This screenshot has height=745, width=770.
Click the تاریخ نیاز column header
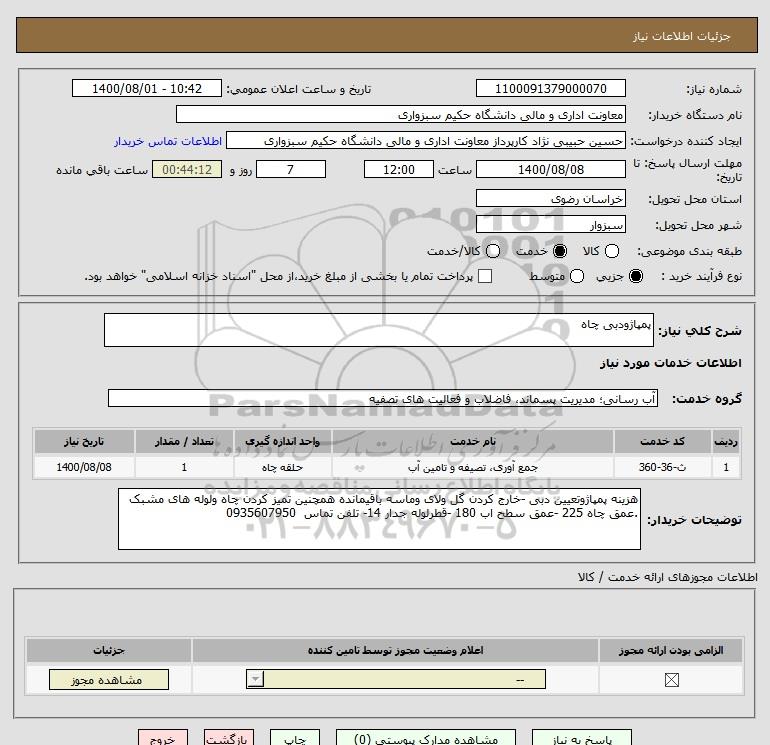click(84, 441)
